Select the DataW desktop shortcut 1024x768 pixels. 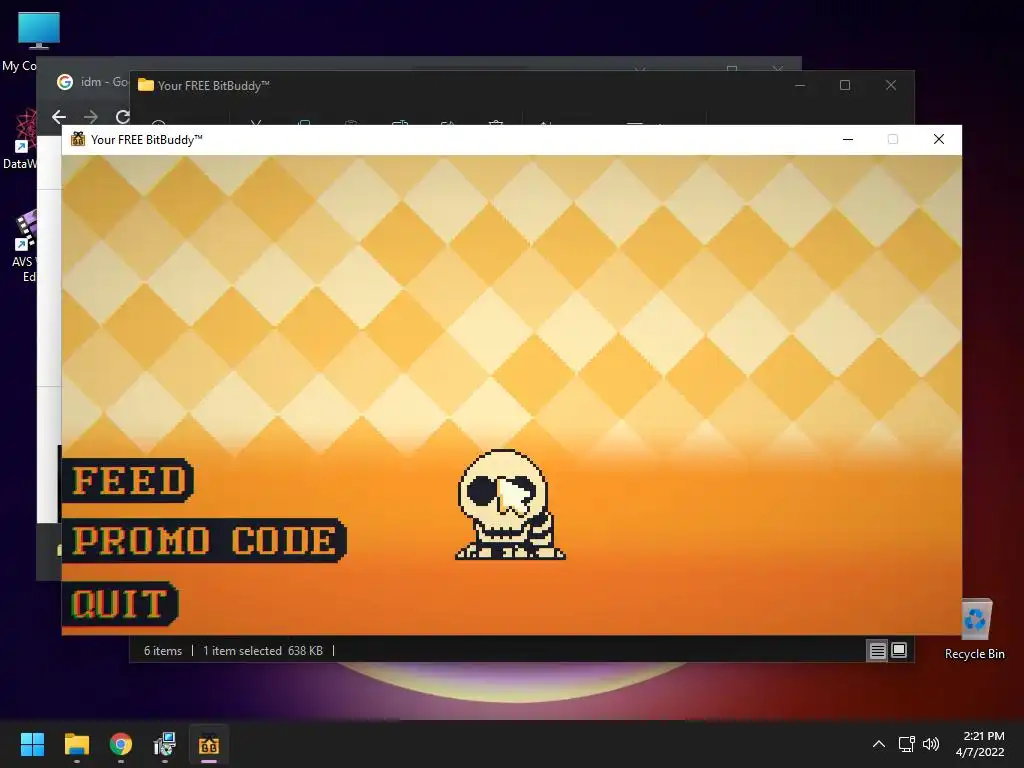tap(20, 140)
